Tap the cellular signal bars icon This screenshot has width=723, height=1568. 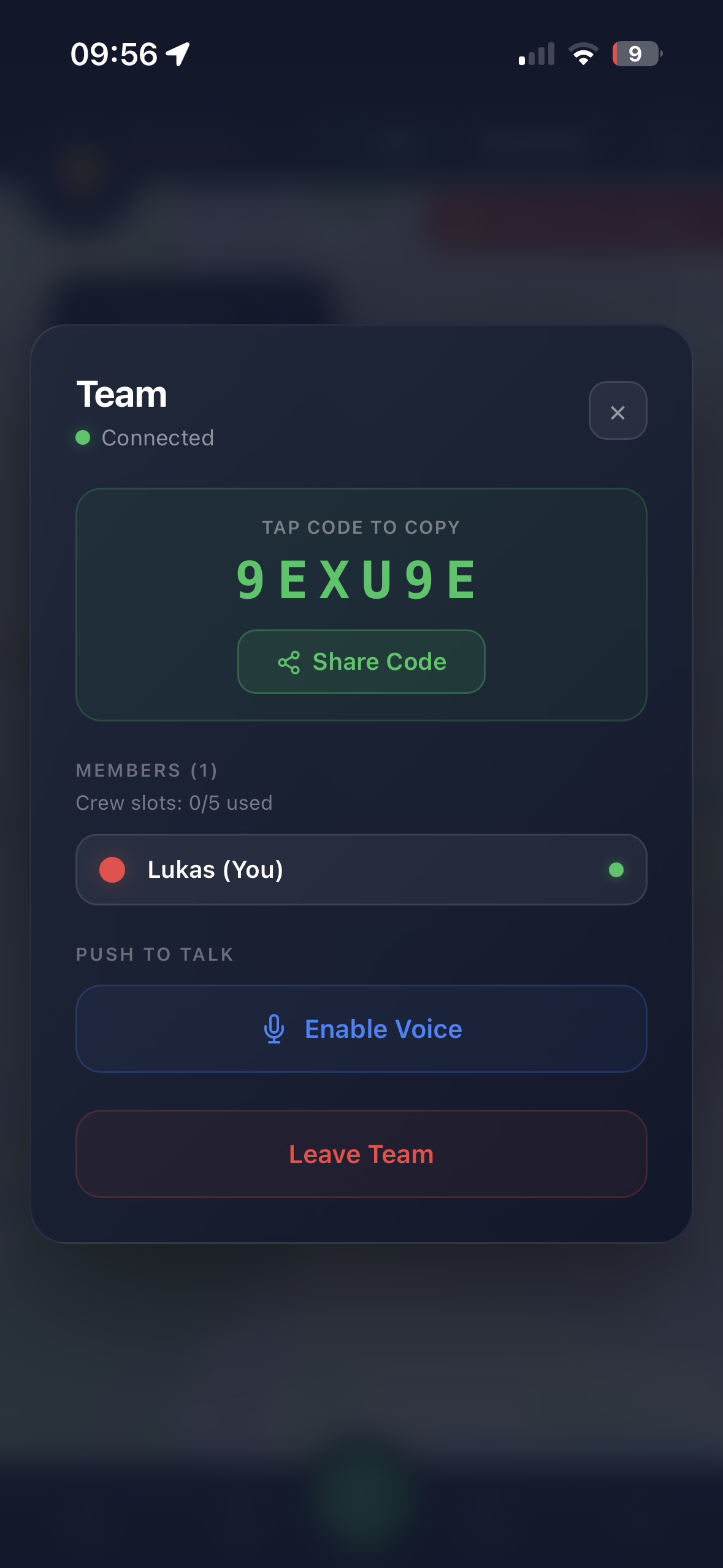coord(537,54)
